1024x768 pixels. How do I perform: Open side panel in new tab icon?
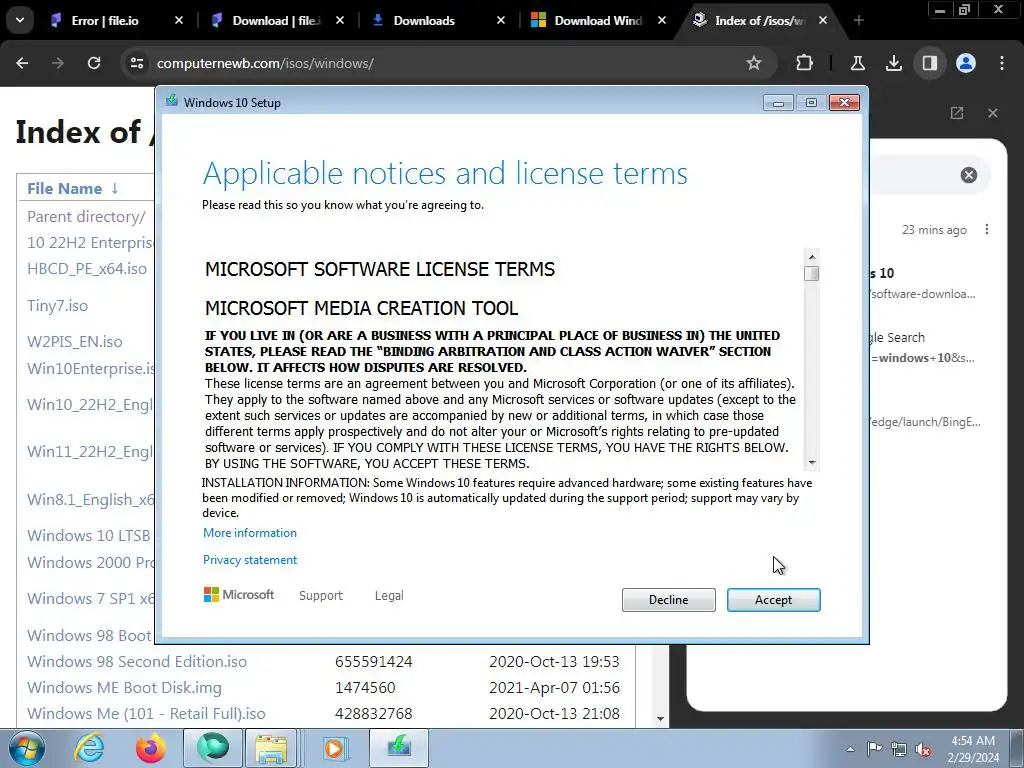point(957,113)
